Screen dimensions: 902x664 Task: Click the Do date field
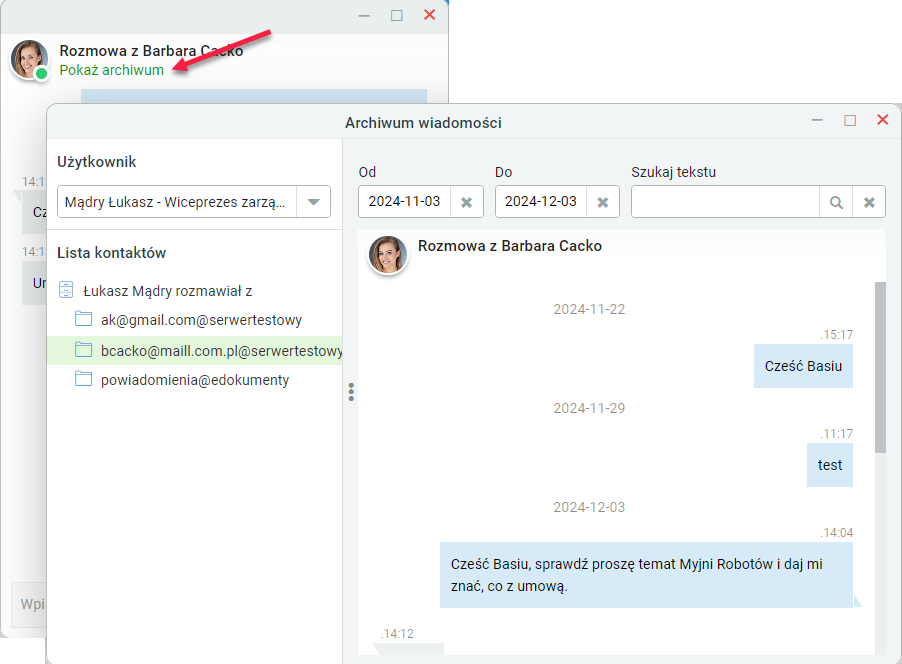click(x=541, y=202)
